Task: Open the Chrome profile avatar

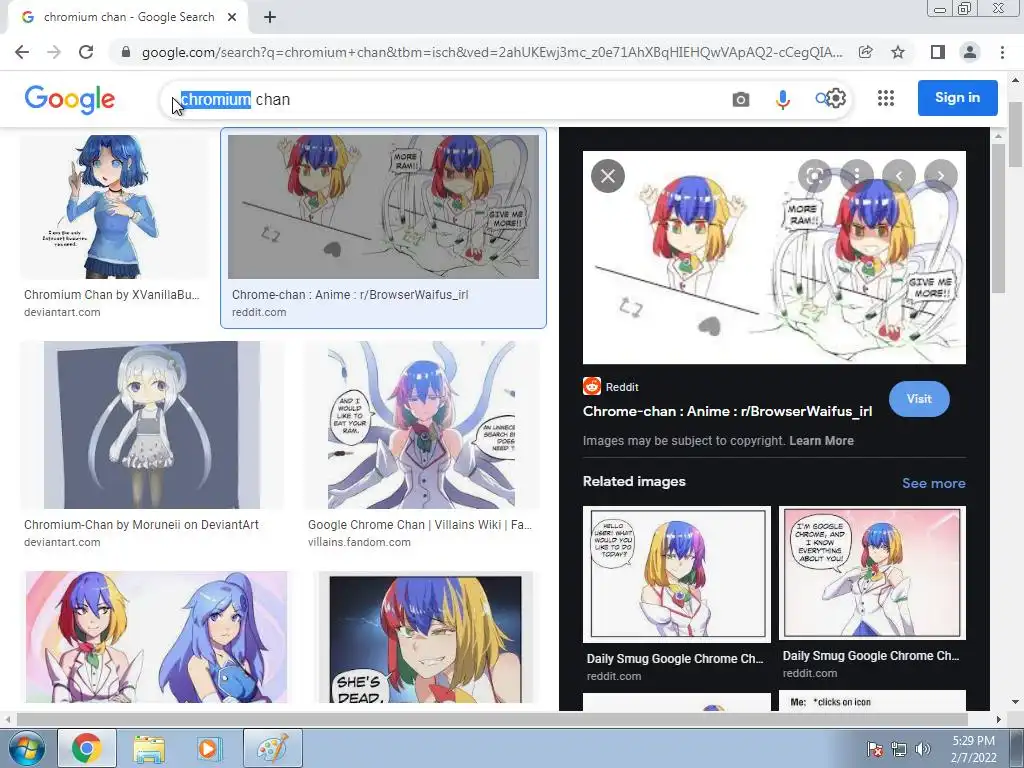Action: point(970,52)
